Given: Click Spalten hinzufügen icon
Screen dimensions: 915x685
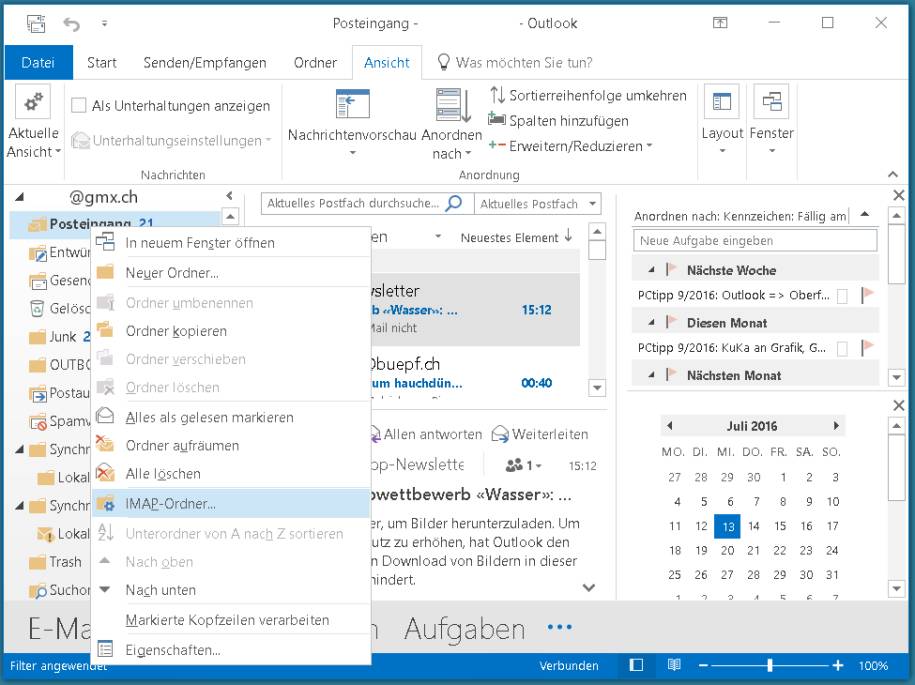Looking at the screenshot, I should click(x=497, y=120).
